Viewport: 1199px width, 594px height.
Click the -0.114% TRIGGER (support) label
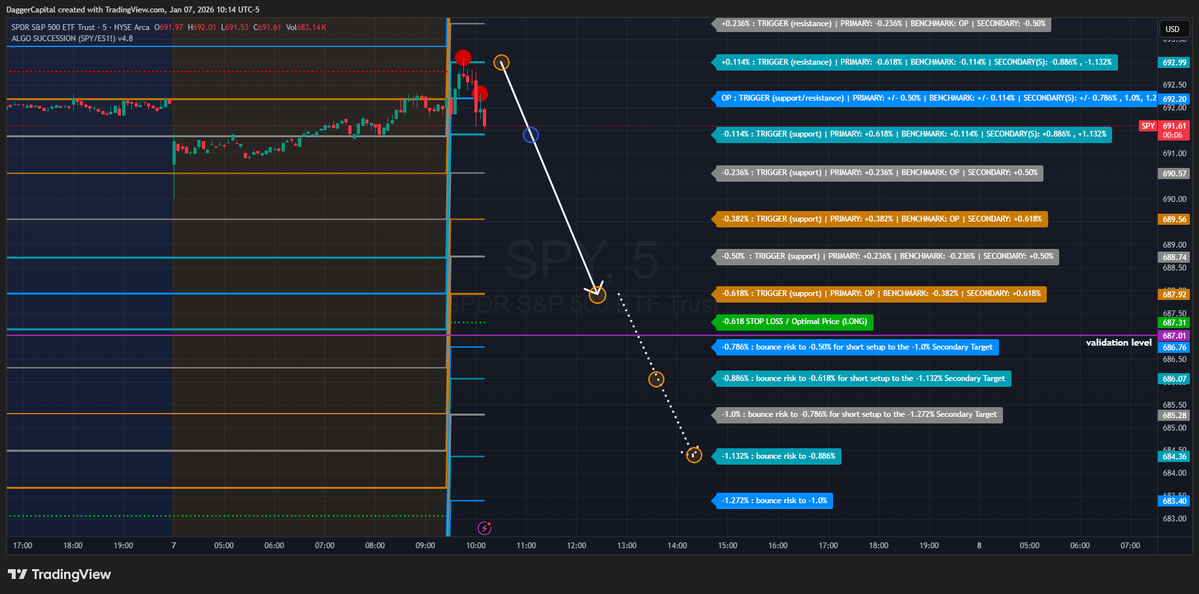913,135
